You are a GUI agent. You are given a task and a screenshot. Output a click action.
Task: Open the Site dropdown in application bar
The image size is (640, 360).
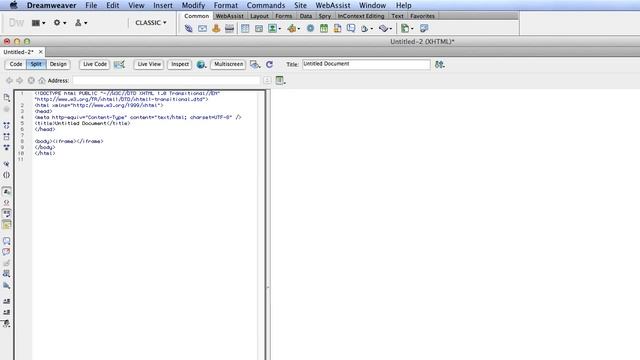(x=80, y=23)
